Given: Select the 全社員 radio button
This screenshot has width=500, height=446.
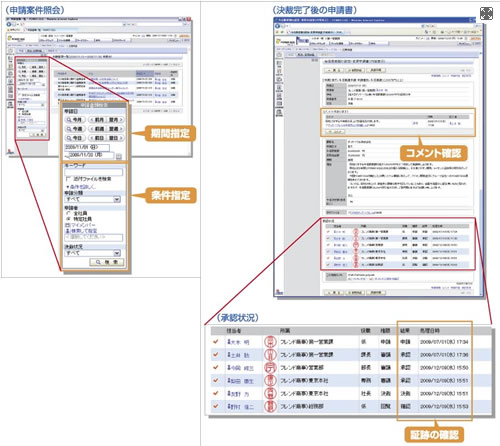Looking at the screenshot, I should 69,213.
